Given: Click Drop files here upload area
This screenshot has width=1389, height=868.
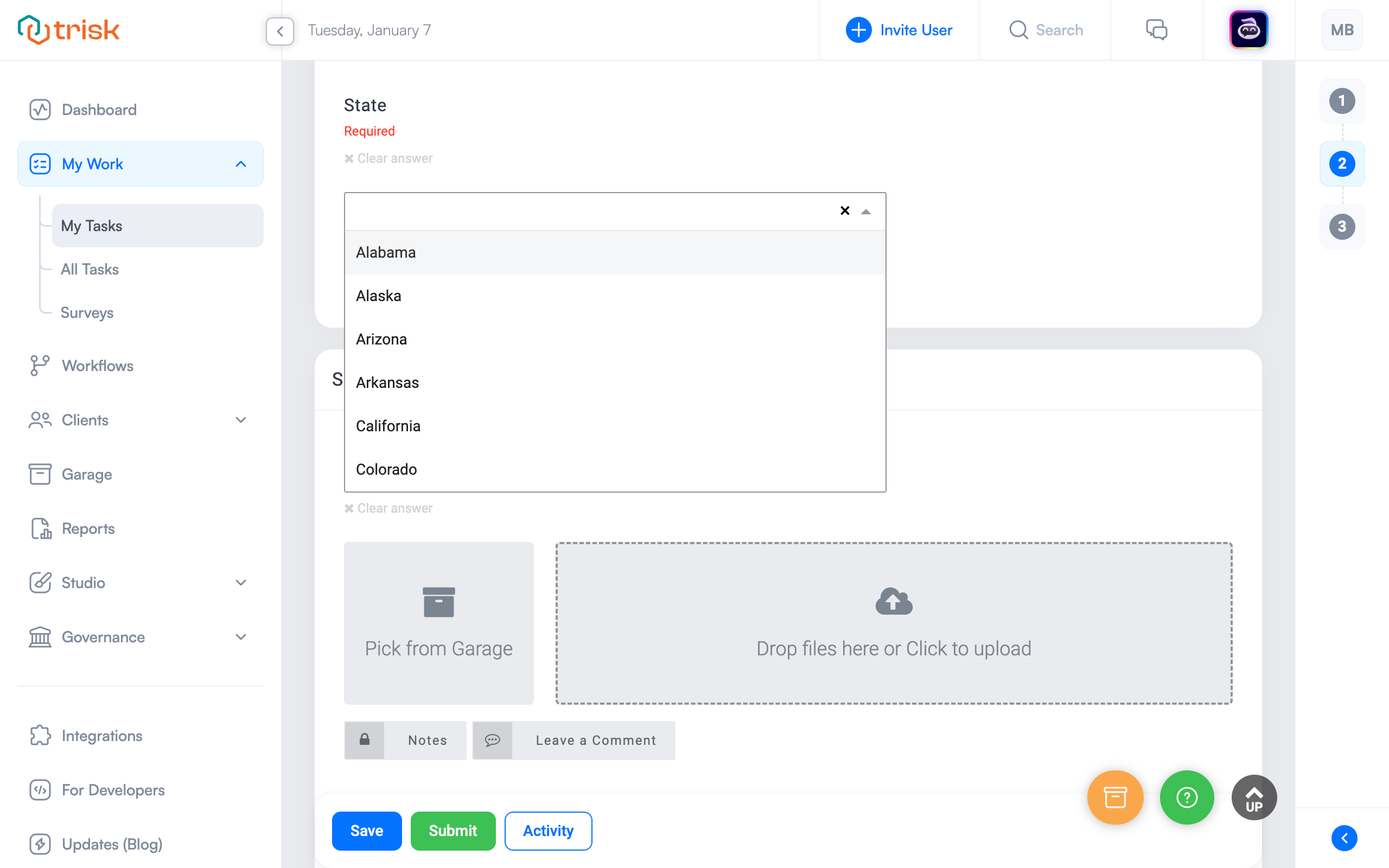Looking at the screenshot, I should pyautogui.click(x=894, y=623).
